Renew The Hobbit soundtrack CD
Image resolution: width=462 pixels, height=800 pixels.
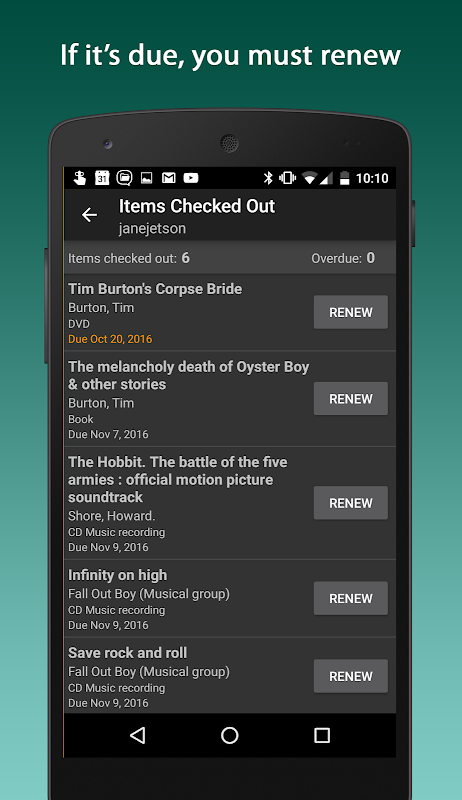pyautogui.click(x=351, y=503)
